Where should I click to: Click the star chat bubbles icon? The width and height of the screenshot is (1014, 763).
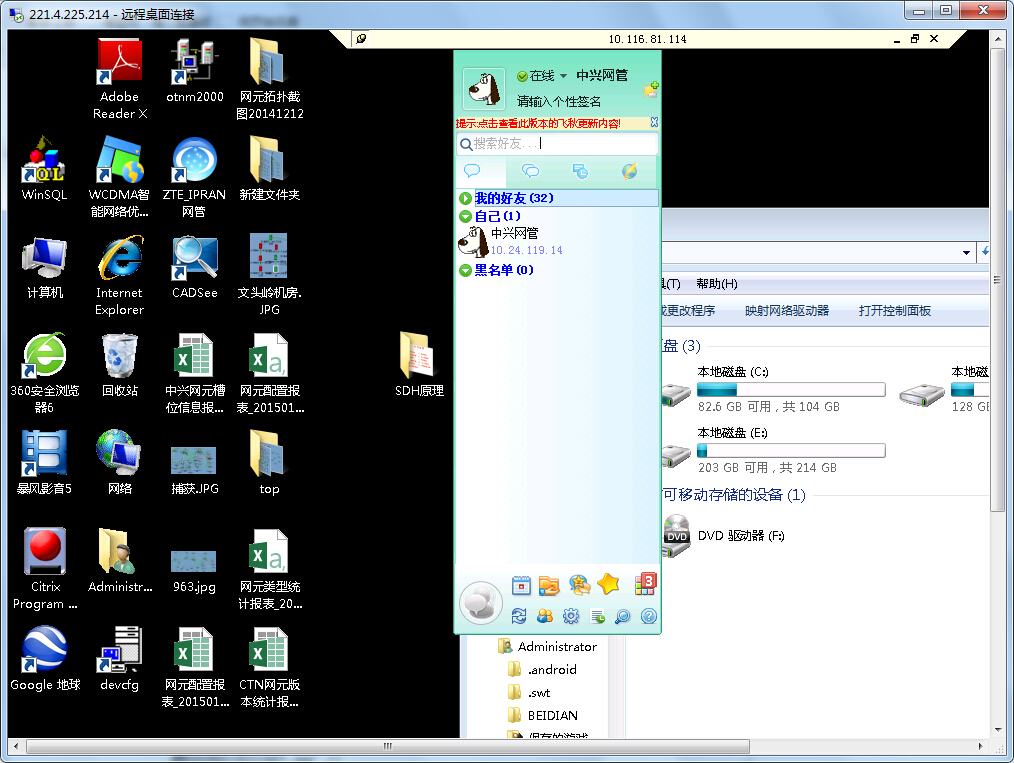[x=579, y=585]
